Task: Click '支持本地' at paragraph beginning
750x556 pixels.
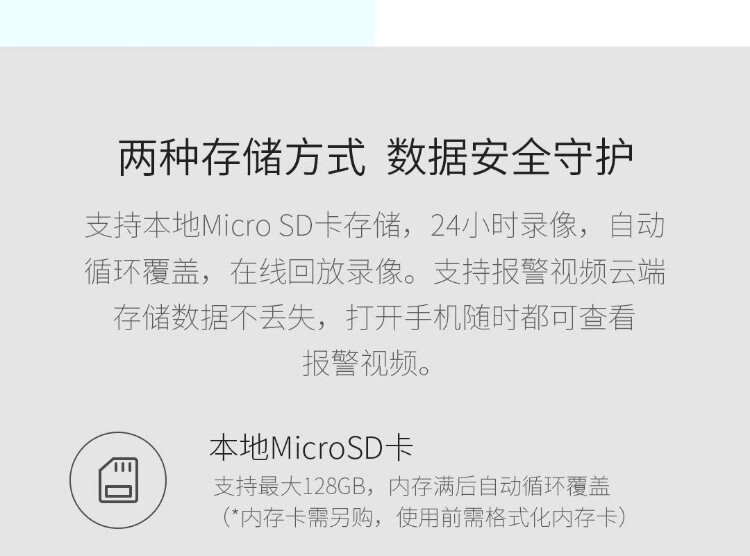Action: point(143,225)
